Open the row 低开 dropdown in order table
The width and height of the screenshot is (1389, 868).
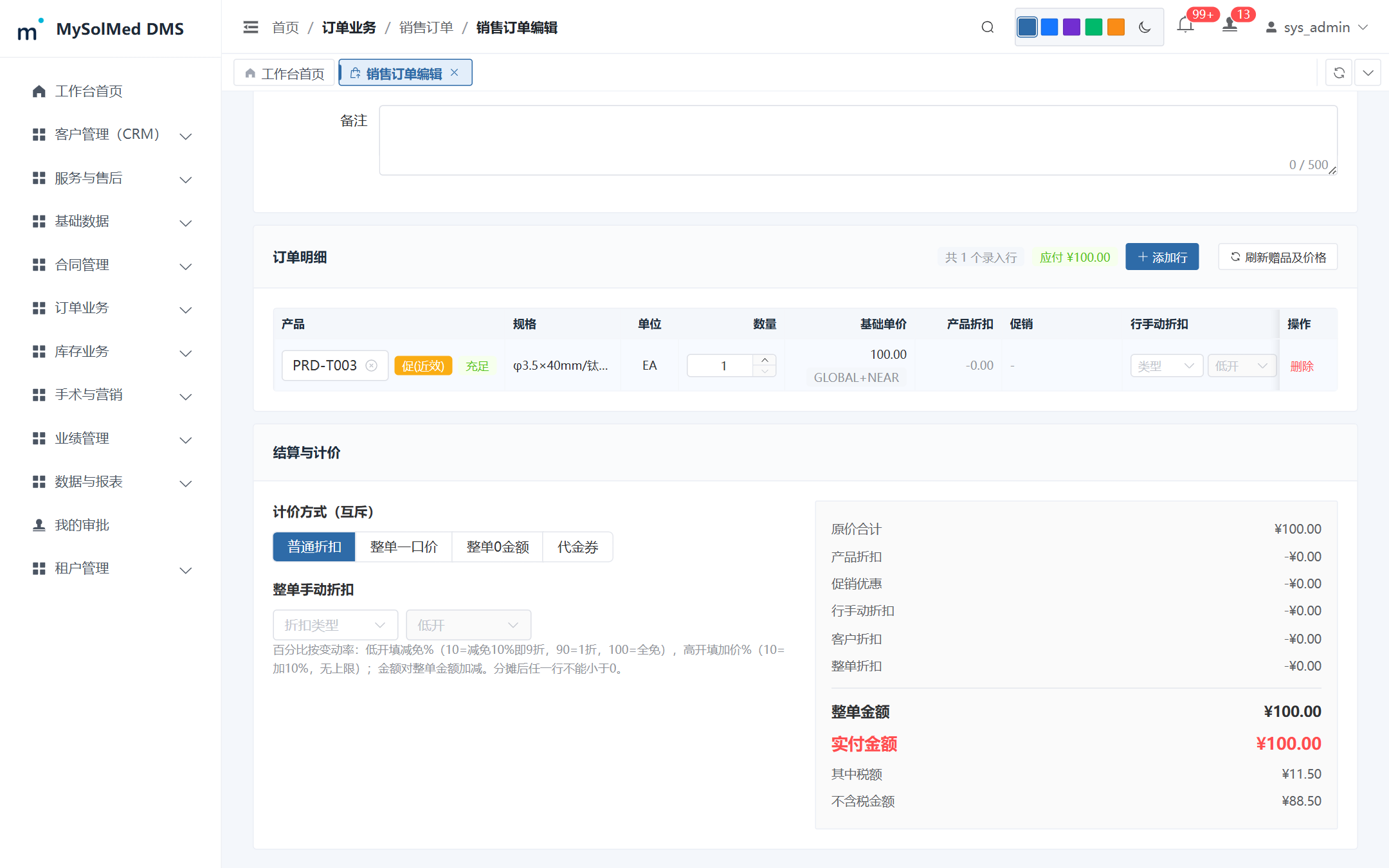pyautogui.click(x=1241, y=366)
